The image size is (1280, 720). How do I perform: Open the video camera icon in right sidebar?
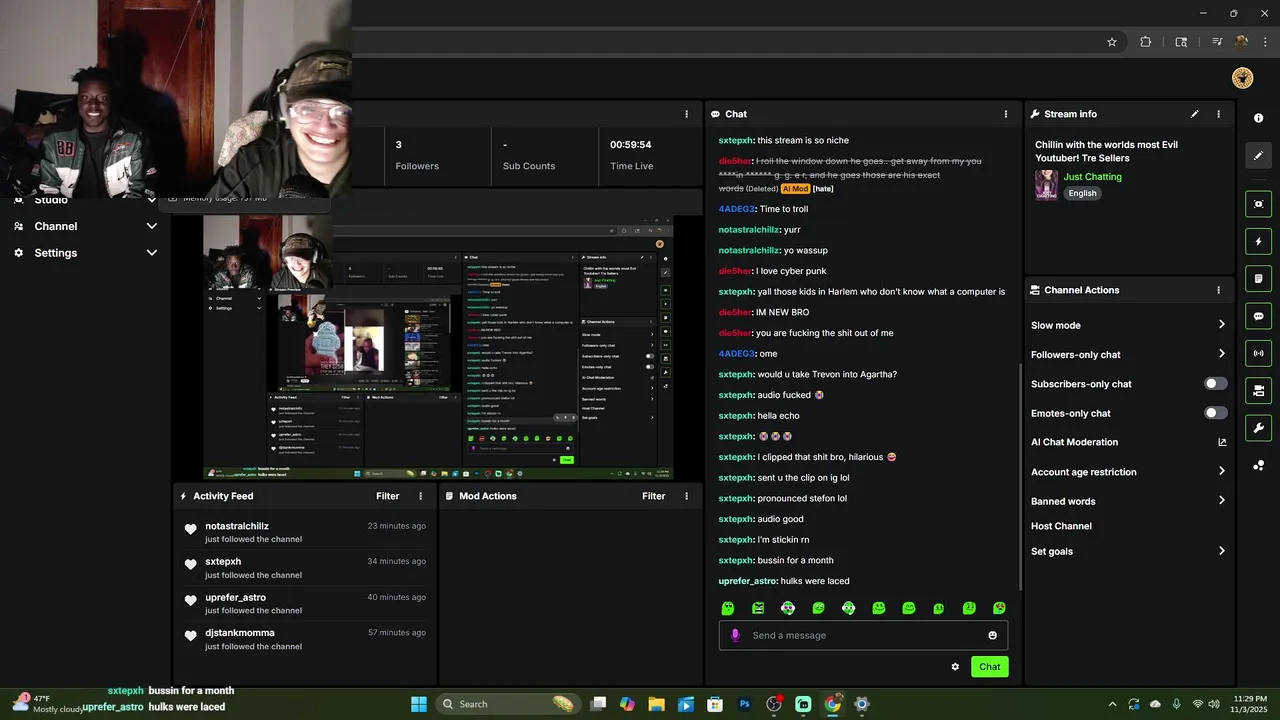tap(1258, 391)
